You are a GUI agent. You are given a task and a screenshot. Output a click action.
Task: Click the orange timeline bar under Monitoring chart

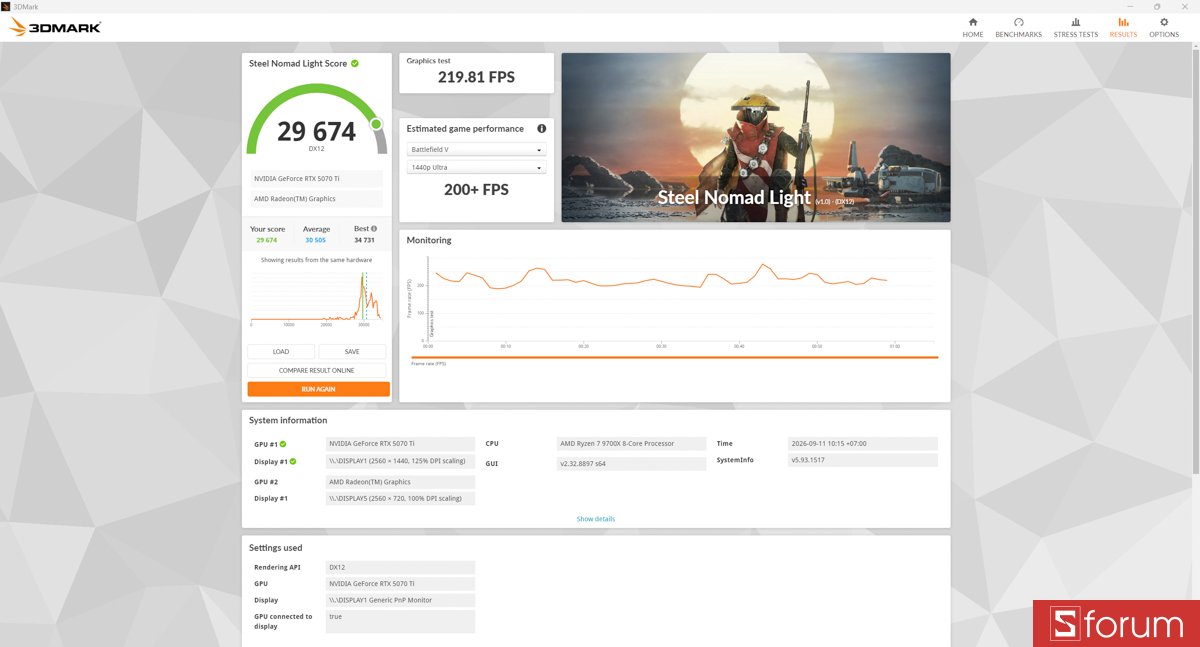click(675, 357)
